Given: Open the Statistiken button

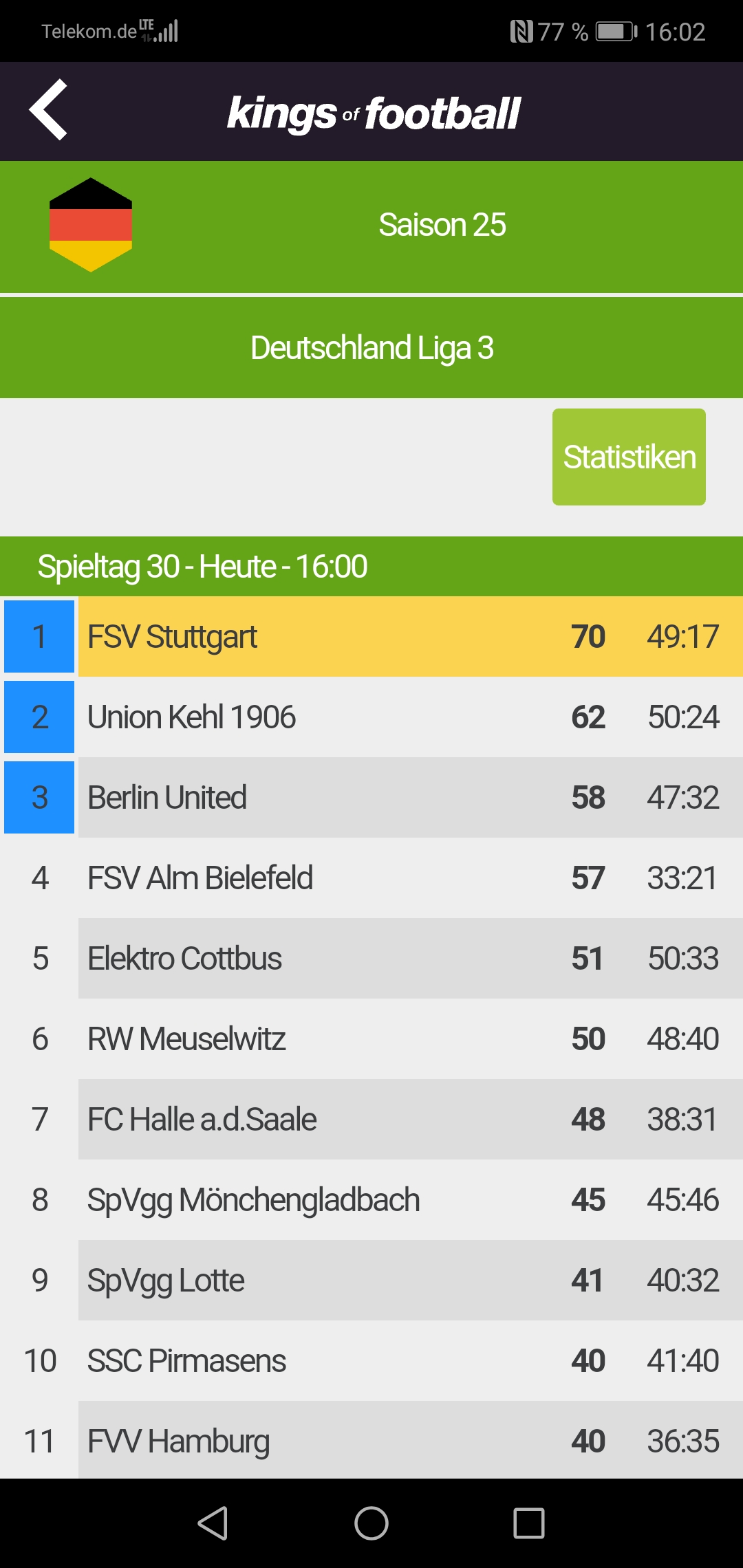Looking at the screenshot, I should (629, 457).
